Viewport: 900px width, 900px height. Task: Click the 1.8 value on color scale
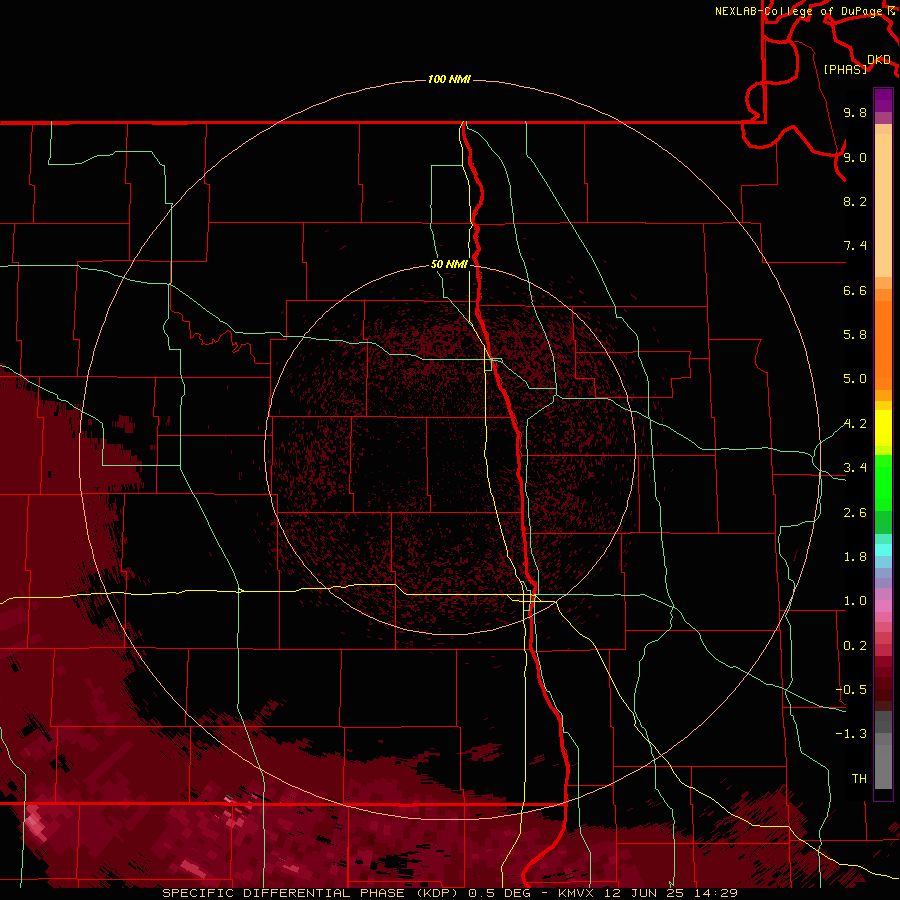(855, 557)
